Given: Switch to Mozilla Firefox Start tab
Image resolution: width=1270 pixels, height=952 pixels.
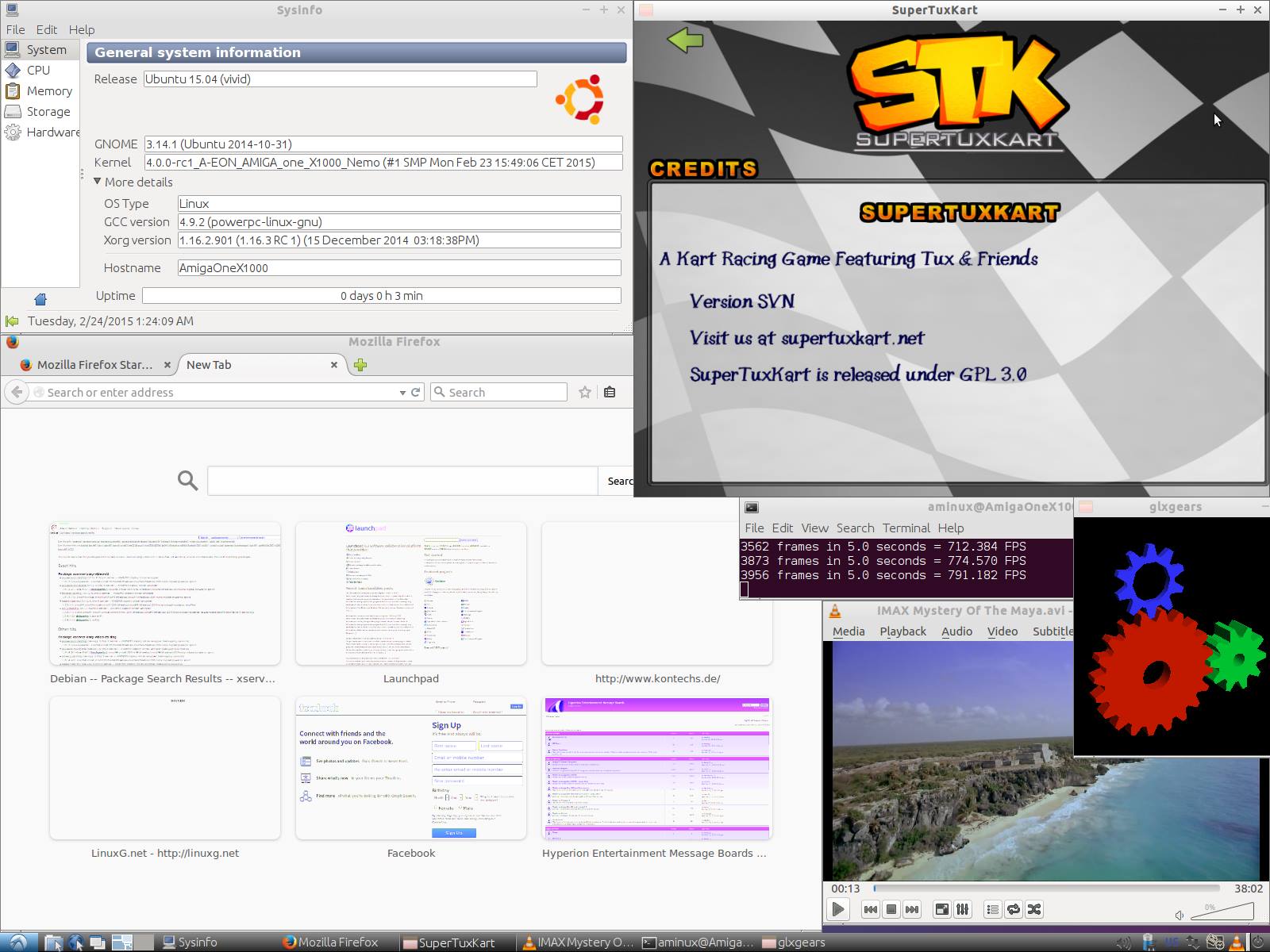Looking at the screenshot, I should tap(94, 365).
